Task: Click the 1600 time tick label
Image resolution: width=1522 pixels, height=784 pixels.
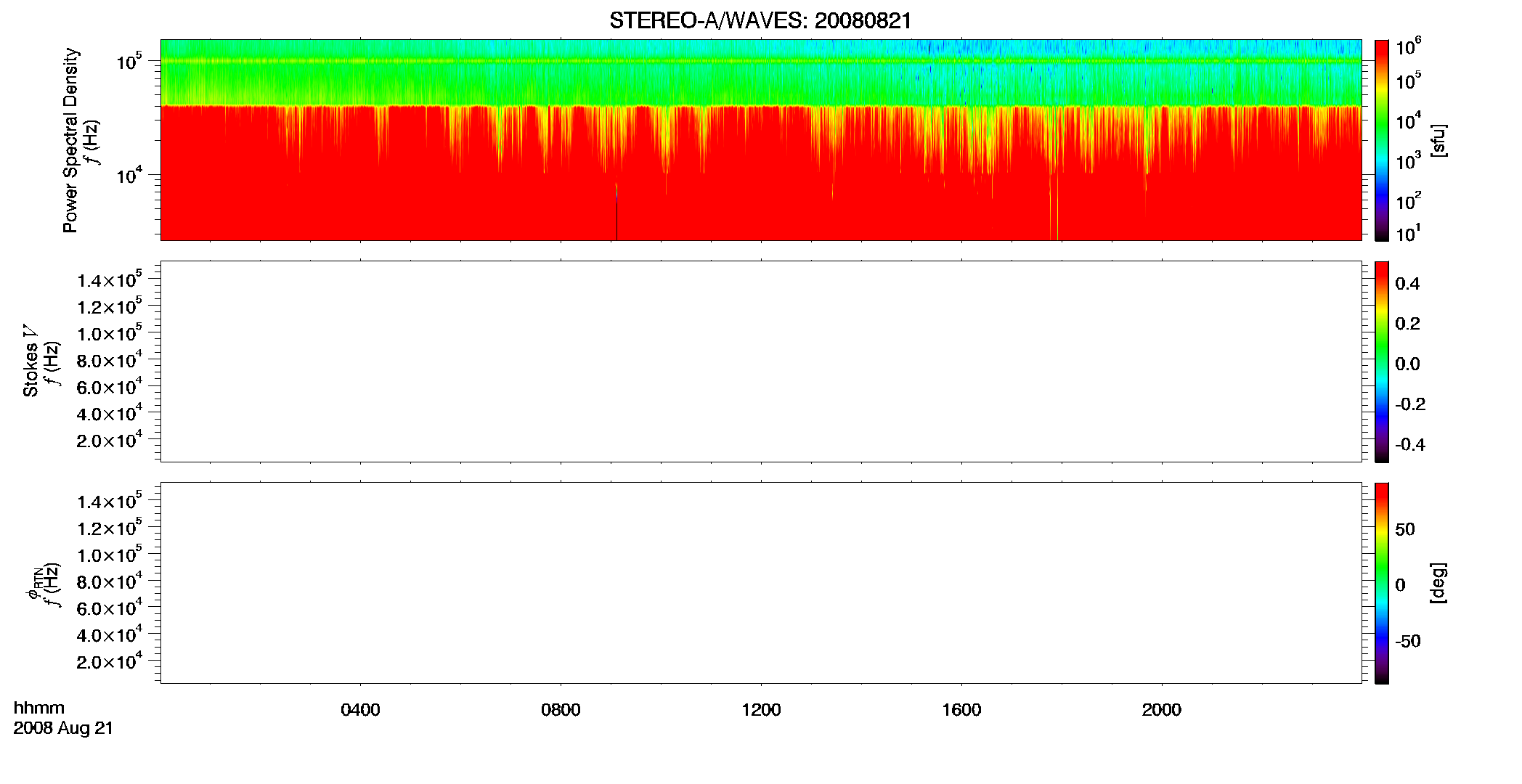Action: click(x=961, y=710)
